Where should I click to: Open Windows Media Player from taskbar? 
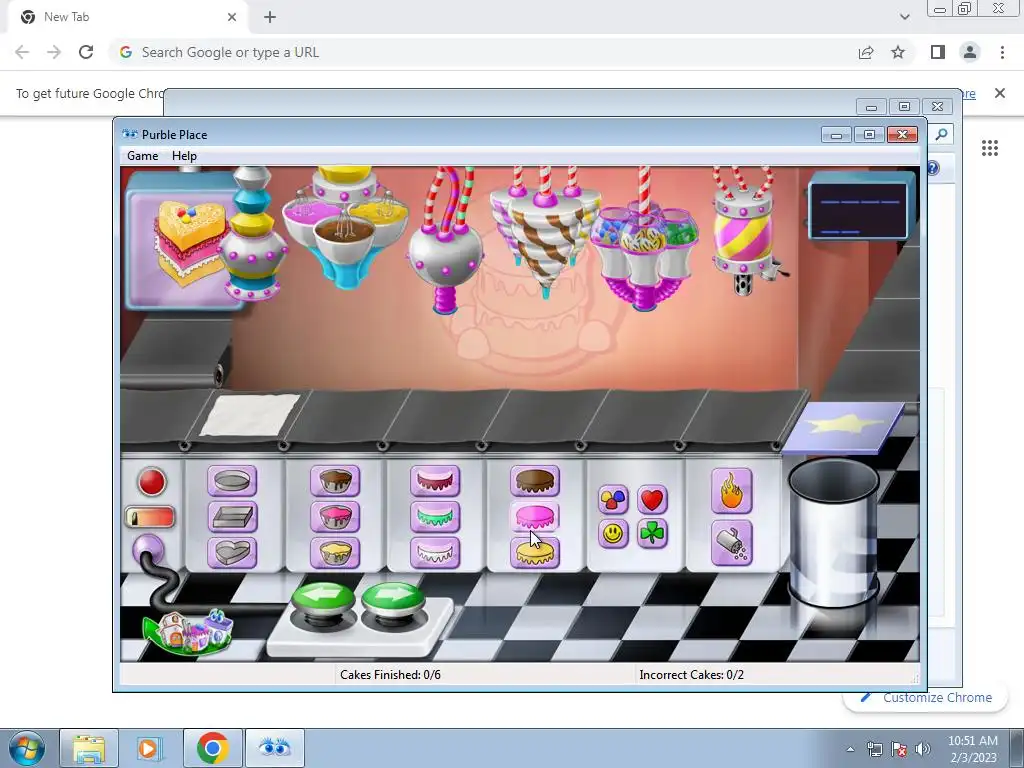coord(148,748)
